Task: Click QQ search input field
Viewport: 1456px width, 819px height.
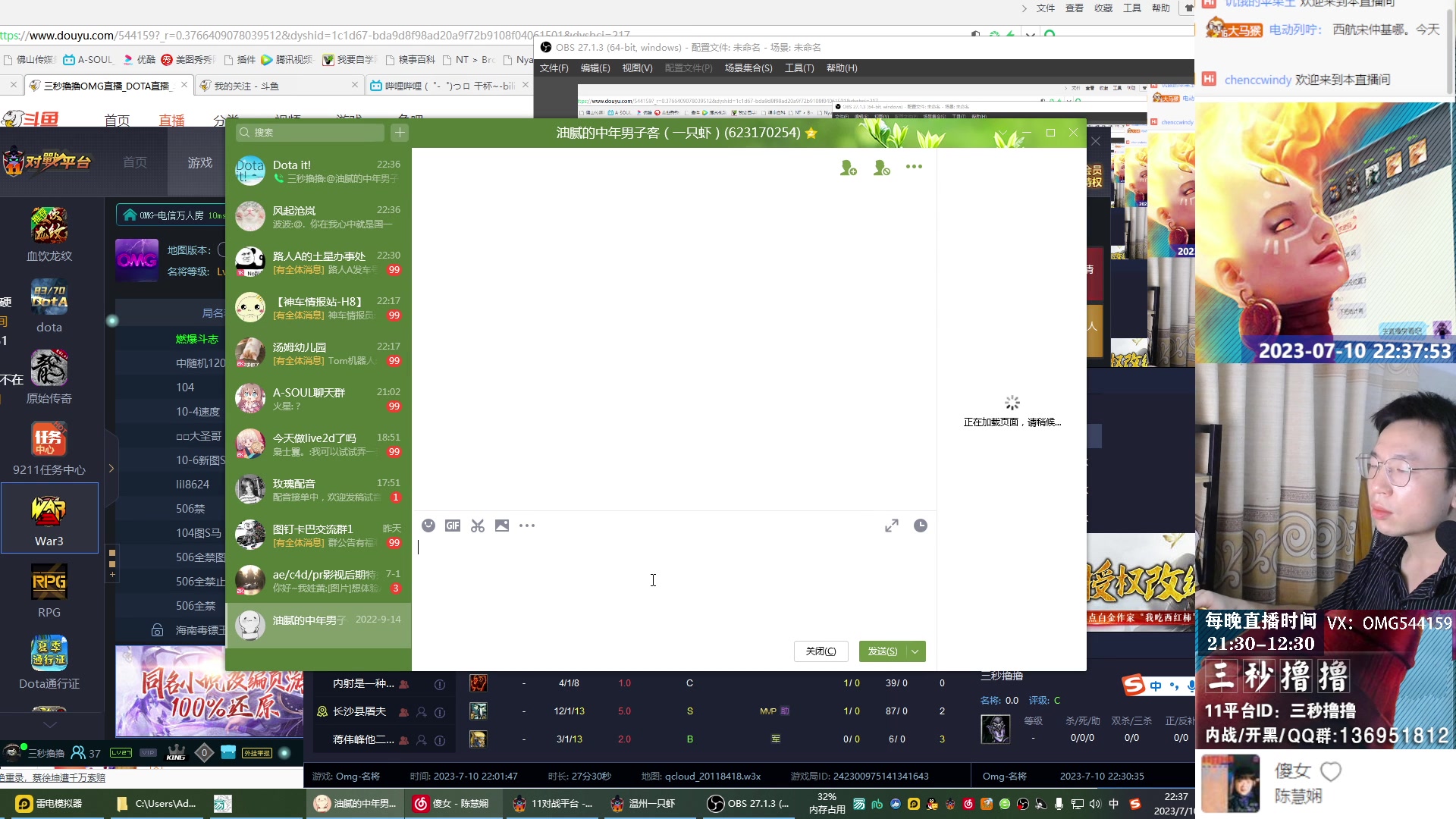Action: [x=310, y=133]
